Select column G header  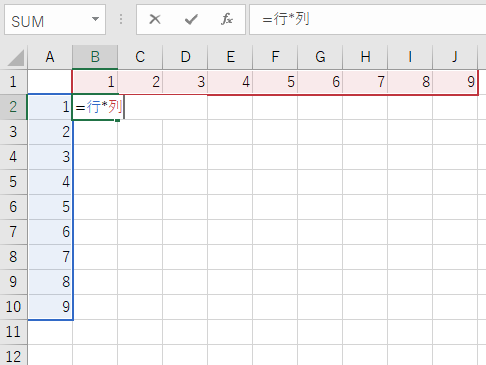tap(320, 57)
